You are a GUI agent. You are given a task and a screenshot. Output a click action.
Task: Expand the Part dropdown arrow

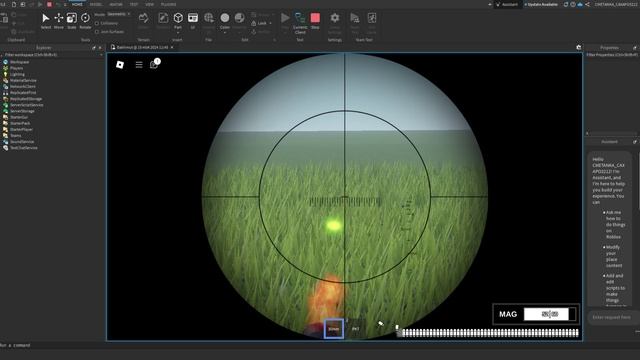click(178, 33)
